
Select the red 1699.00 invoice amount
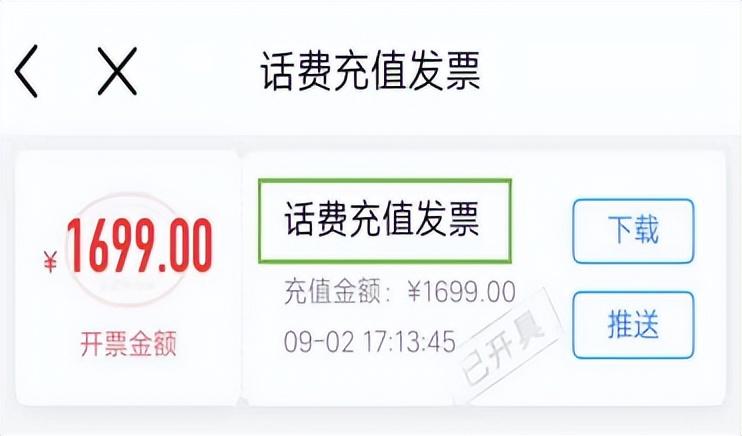(x=139, y=248)
